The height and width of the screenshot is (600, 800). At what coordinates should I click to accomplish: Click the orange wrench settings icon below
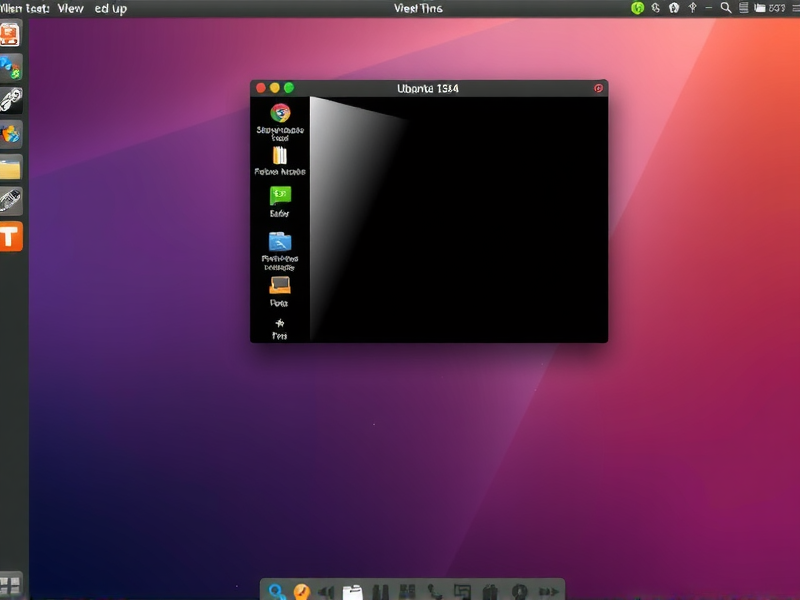coord(300,588)
